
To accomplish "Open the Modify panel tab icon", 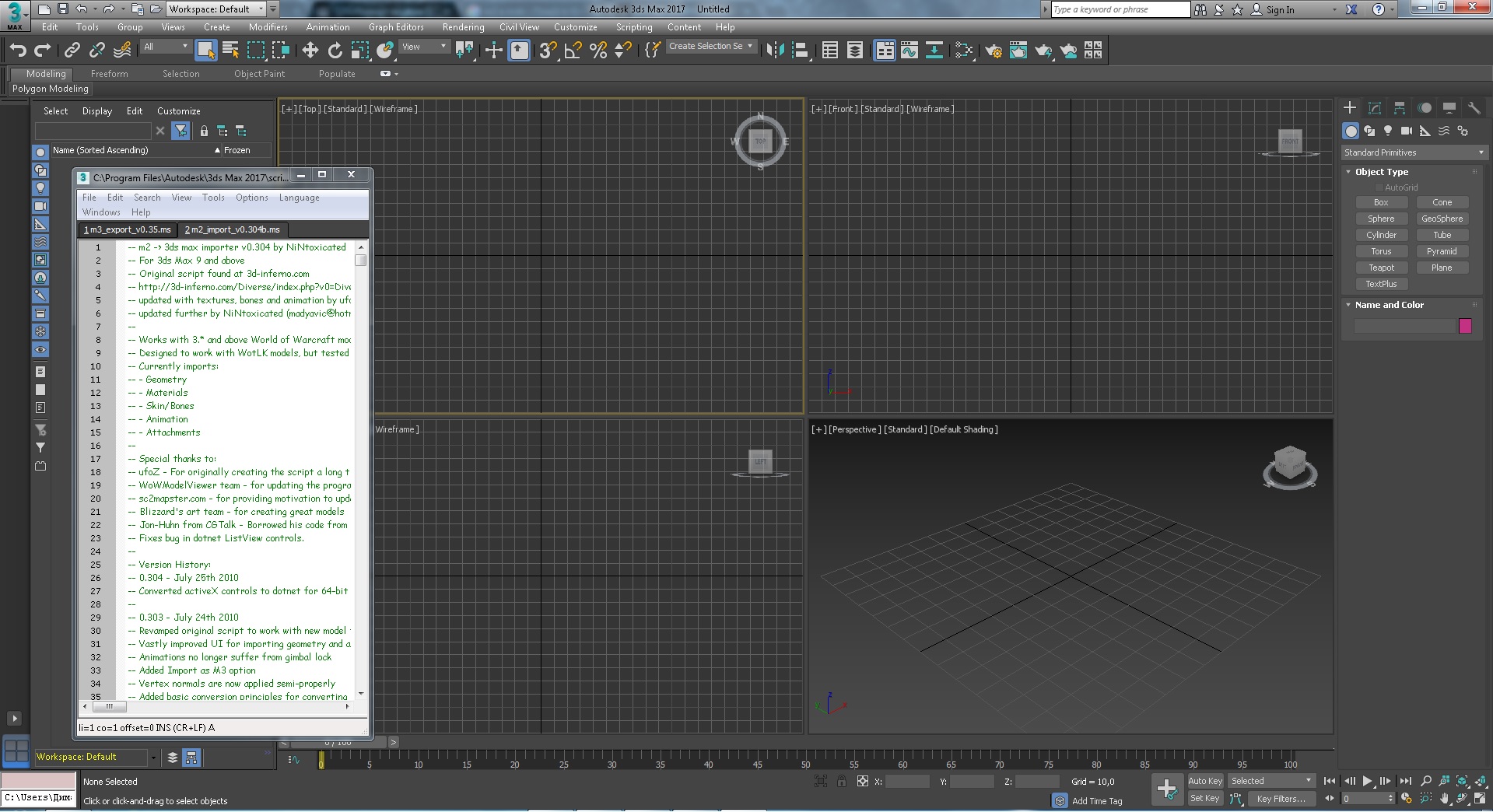I will pos(1375,108).
